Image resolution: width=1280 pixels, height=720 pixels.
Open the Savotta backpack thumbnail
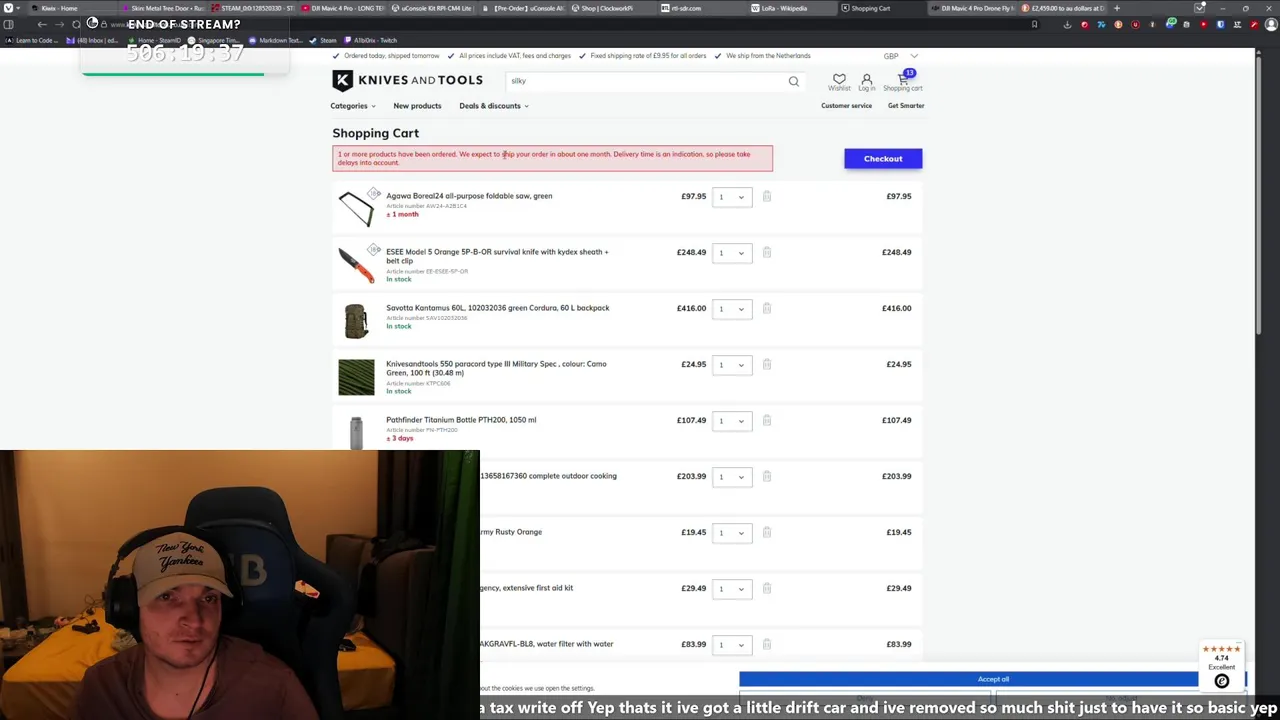(356, 320)
